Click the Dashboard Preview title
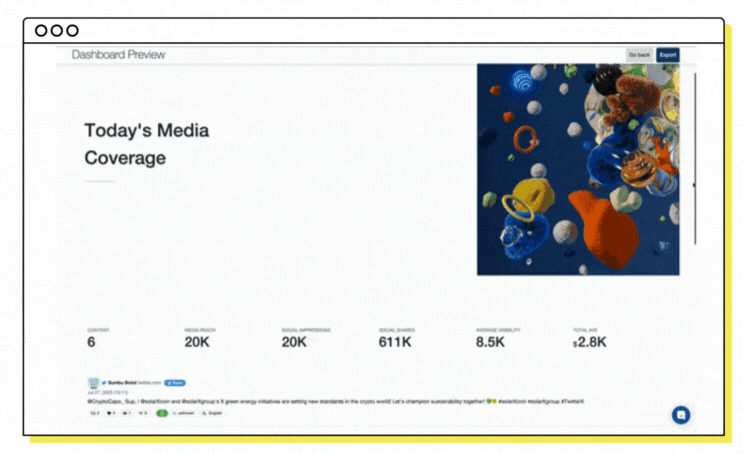This screenshot has height=453, width=743. (x=118, y=55)
